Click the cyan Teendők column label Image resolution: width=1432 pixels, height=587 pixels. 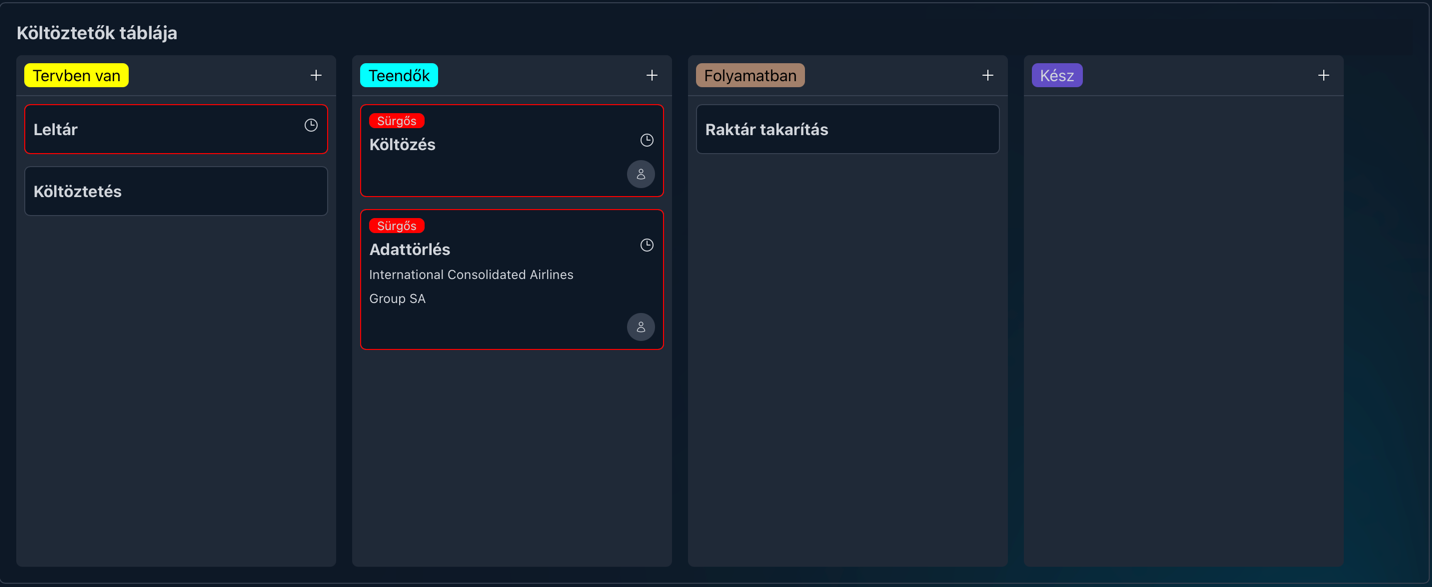click(x=398, y=74)
